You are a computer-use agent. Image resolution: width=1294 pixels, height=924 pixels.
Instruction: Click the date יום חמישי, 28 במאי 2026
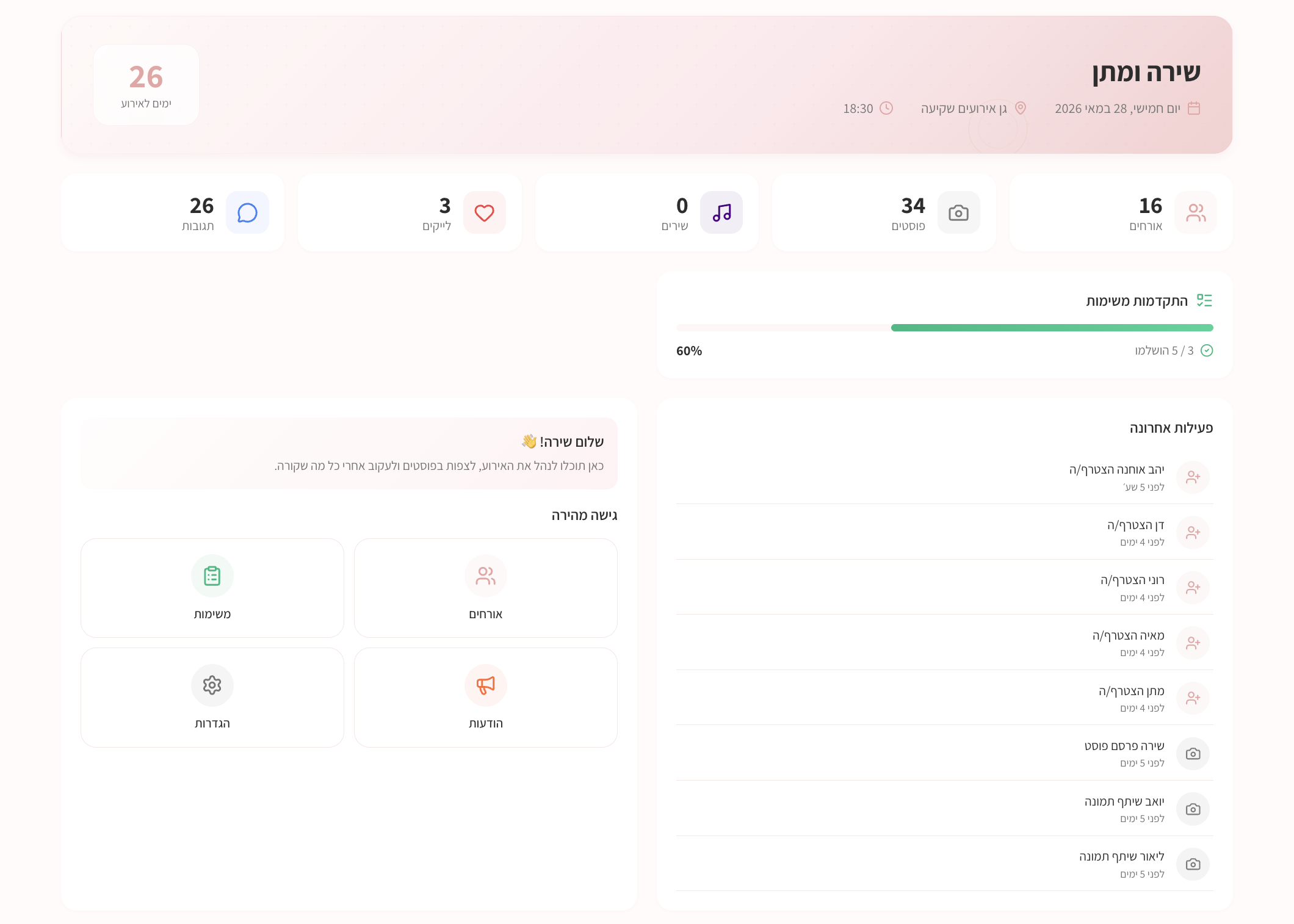coord(1118,109)
